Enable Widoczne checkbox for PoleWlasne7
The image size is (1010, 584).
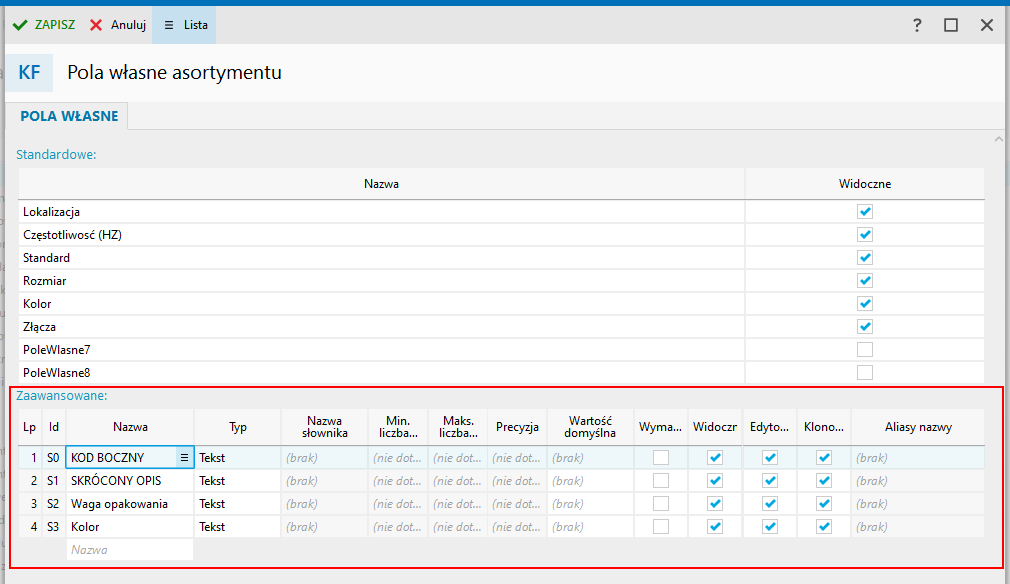click(864, 350)
